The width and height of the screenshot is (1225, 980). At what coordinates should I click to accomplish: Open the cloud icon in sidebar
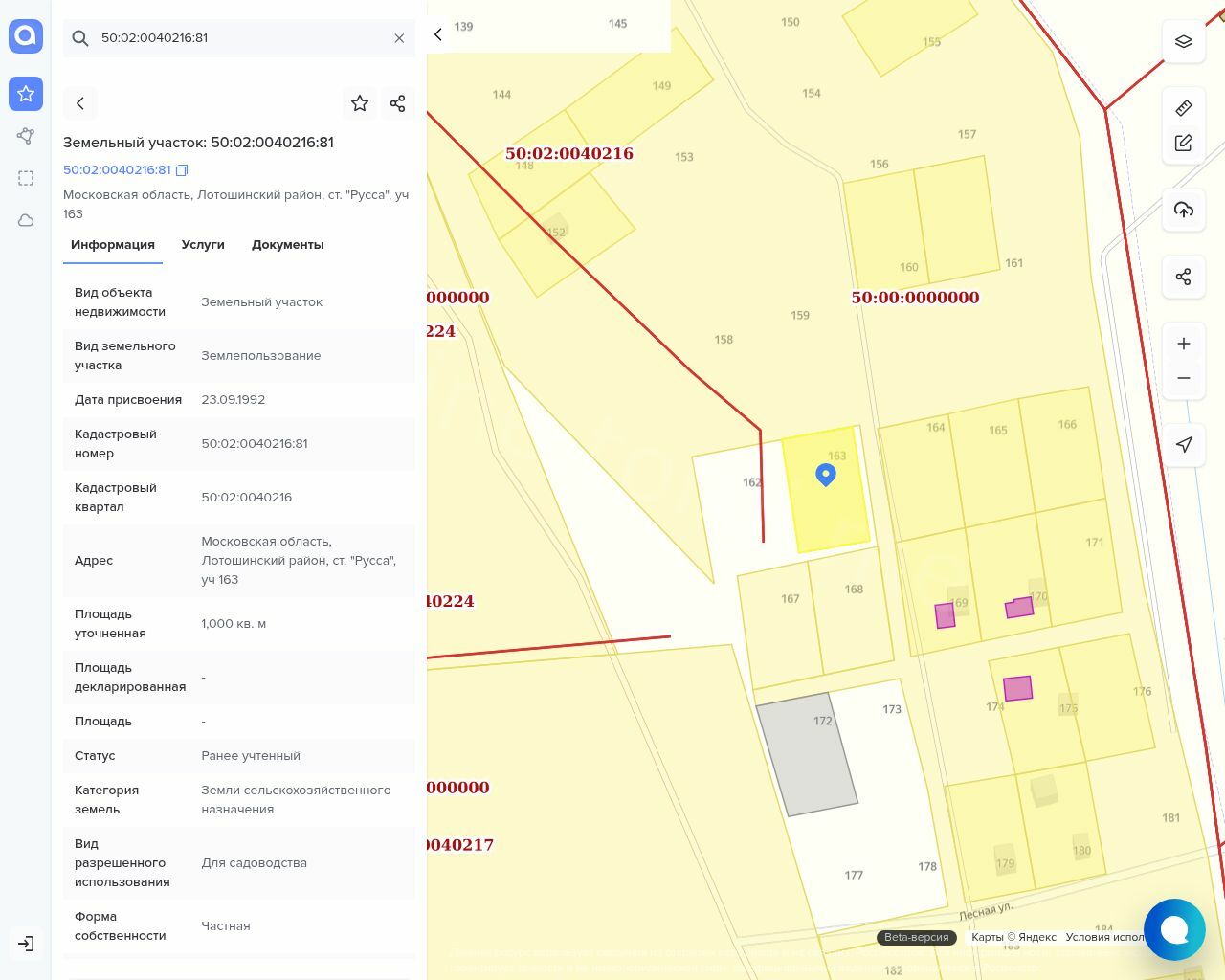point(26,220)
